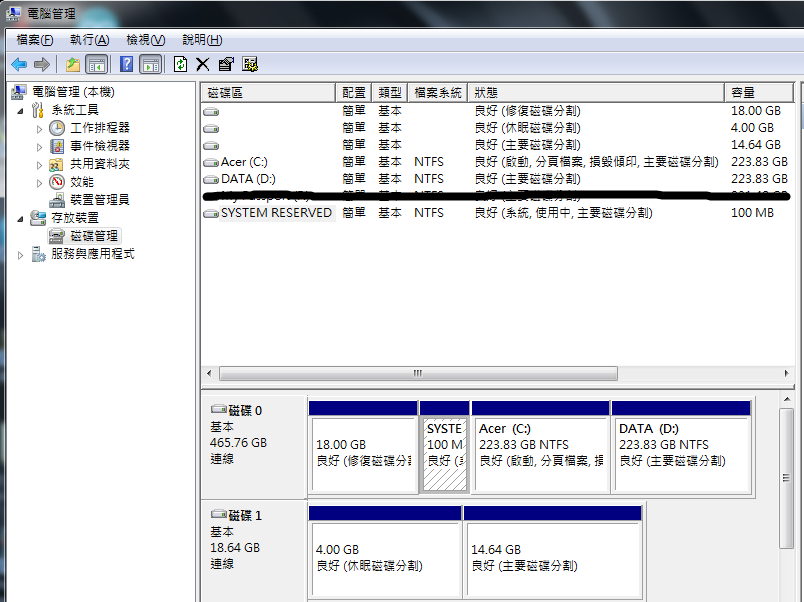This screenshot has width=804, height=602.
Task: Open 裝置管理員 via its sidebar icon
Action: click(x=58, y=200)
